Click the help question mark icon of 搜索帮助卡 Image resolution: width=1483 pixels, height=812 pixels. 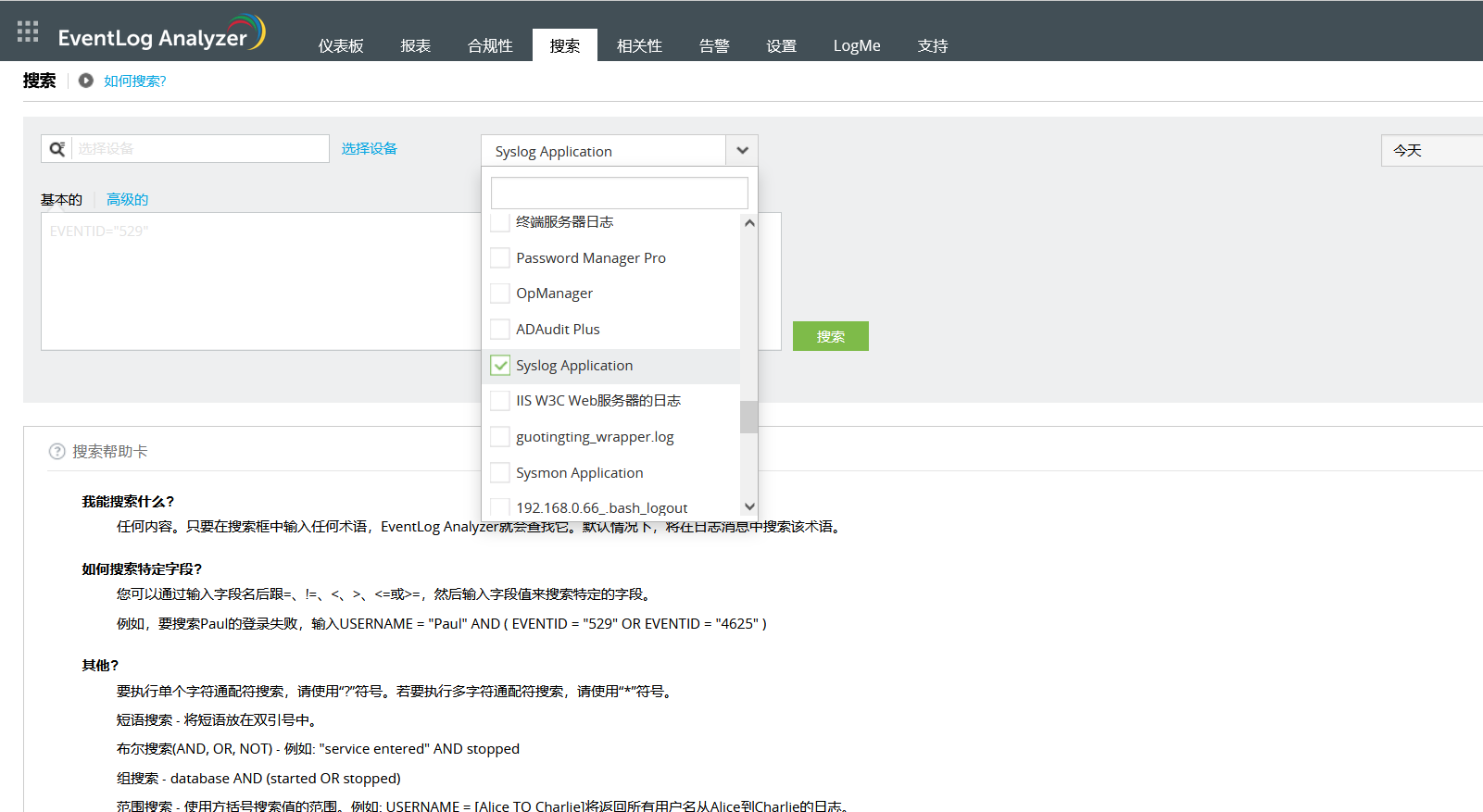click(x=57, y=452)
